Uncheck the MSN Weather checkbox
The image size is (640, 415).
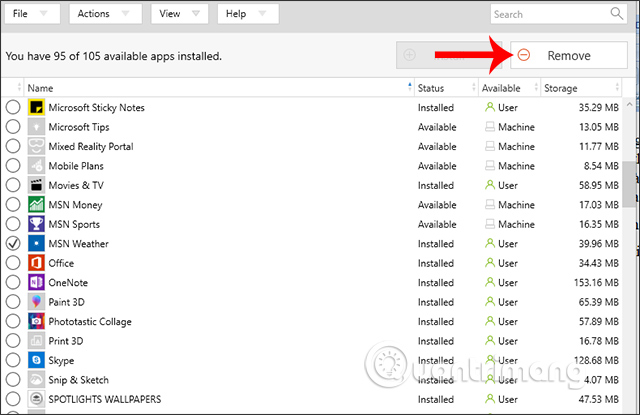coord(13,244)
